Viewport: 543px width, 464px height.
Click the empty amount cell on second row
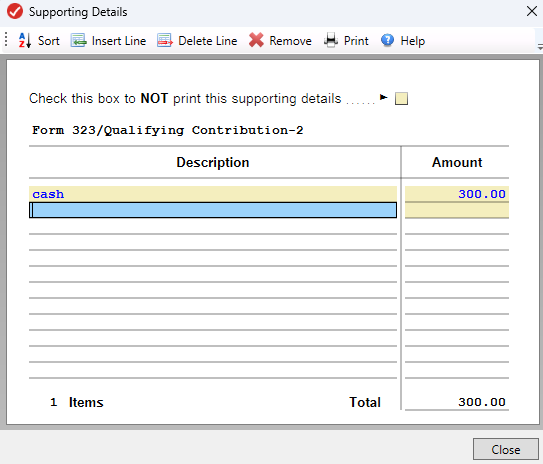click(457, 210)
